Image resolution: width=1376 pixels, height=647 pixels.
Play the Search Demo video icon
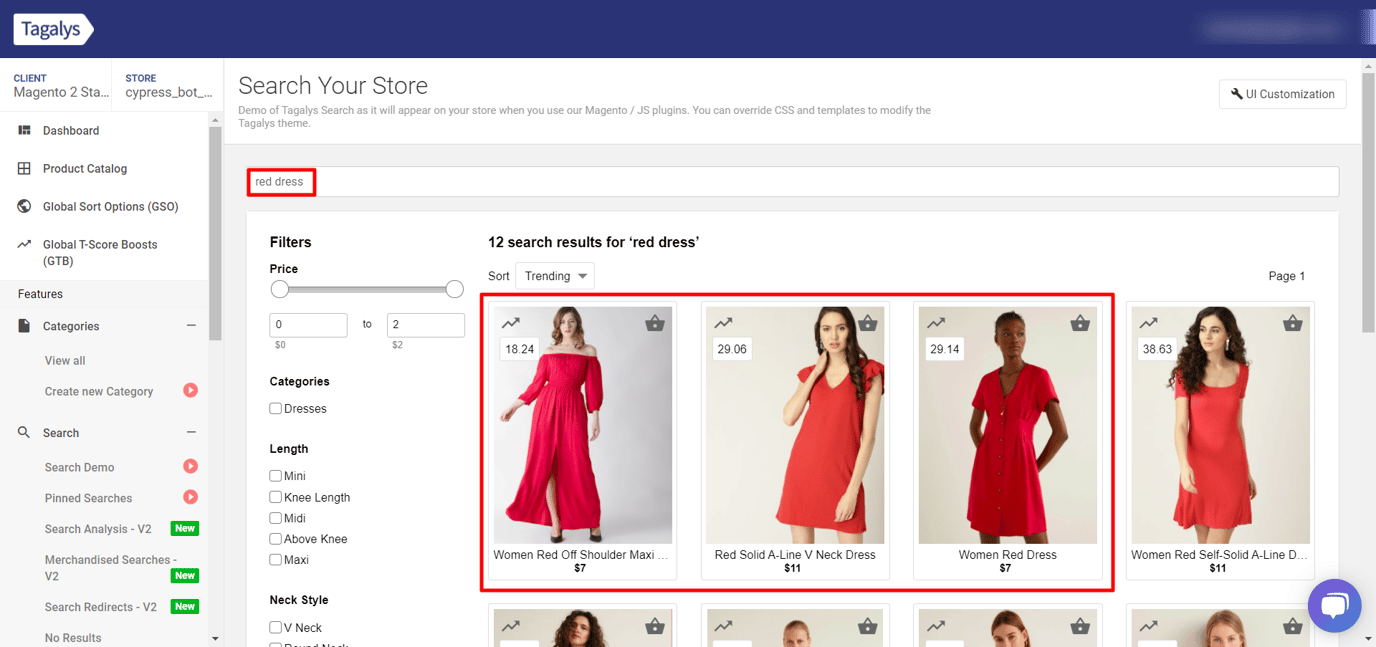click(x=190, y=466)
